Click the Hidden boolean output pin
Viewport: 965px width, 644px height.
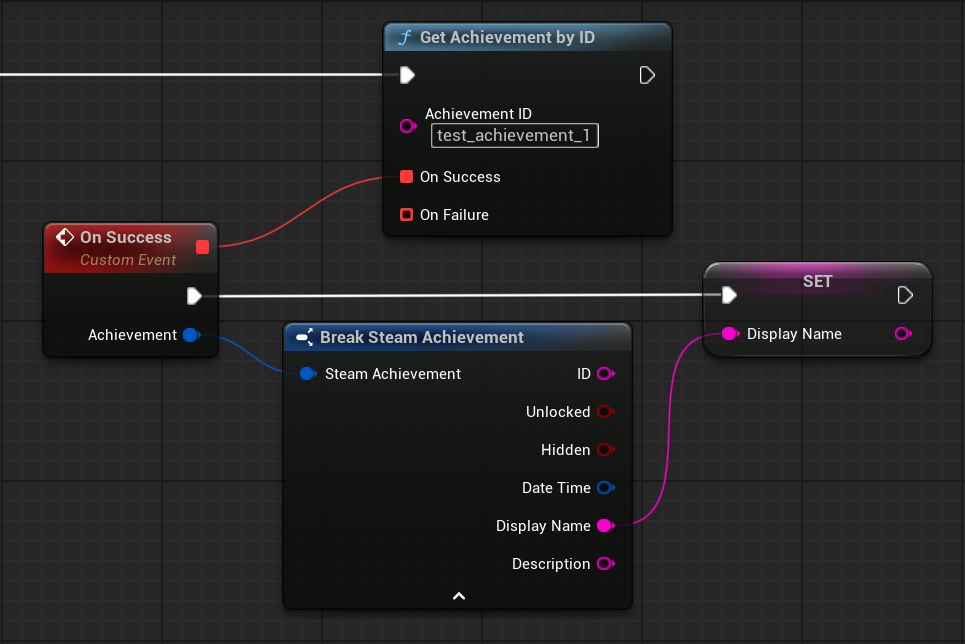point(605,450)
